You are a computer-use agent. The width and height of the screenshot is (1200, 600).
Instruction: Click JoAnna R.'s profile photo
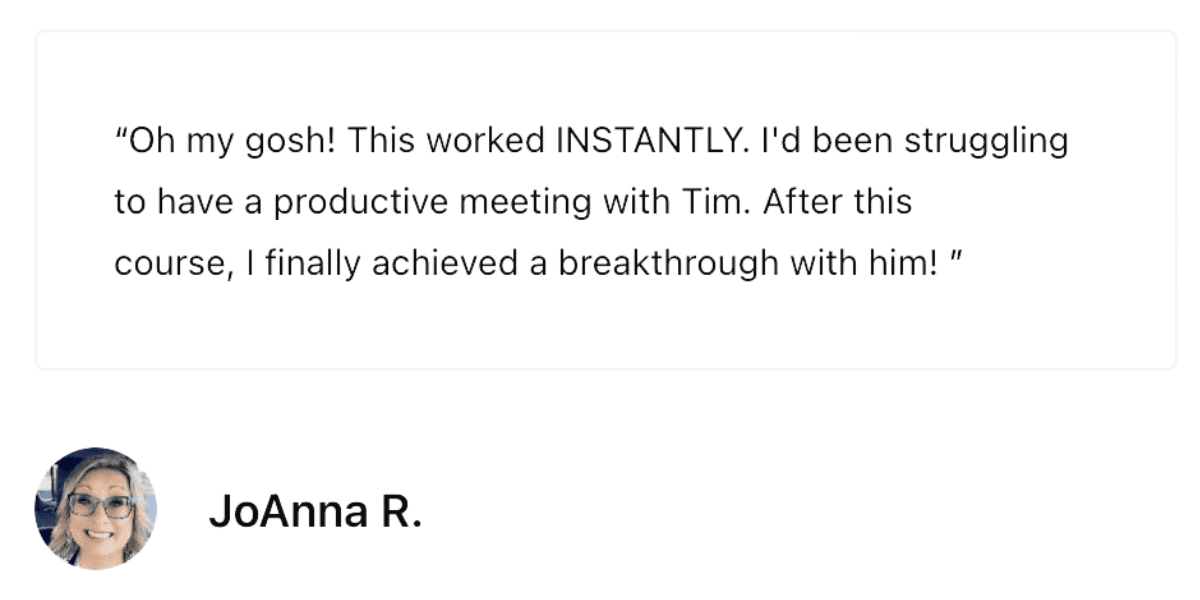[96, 508]
